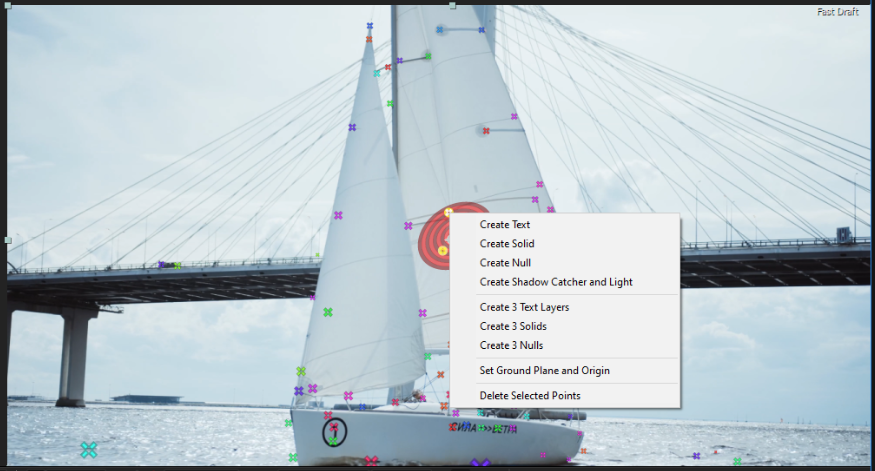
Task: Select Set Ground Plane and Origin
Action: tap(544, 371)
